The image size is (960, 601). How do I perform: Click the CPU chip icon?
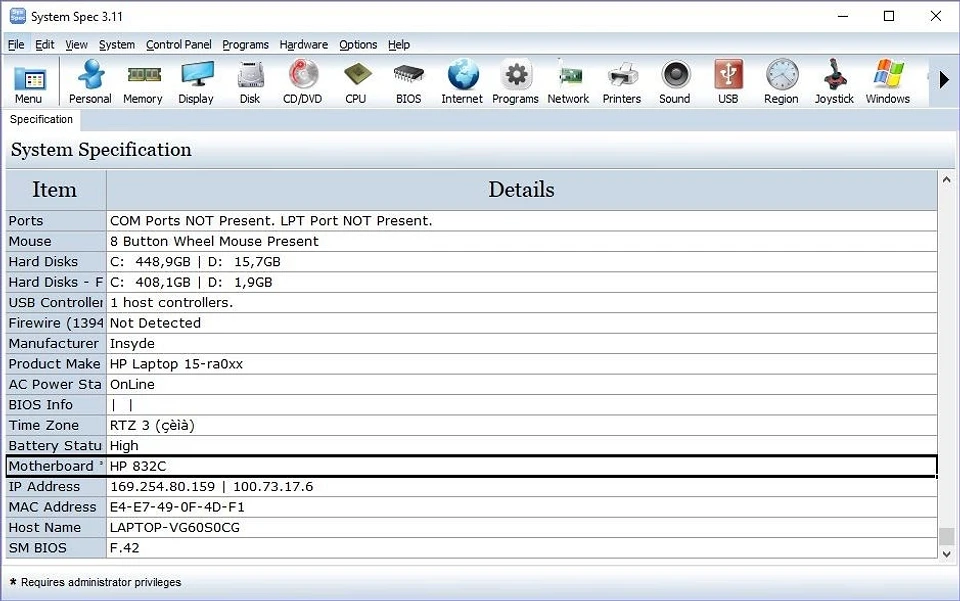(x=356, y=81)
